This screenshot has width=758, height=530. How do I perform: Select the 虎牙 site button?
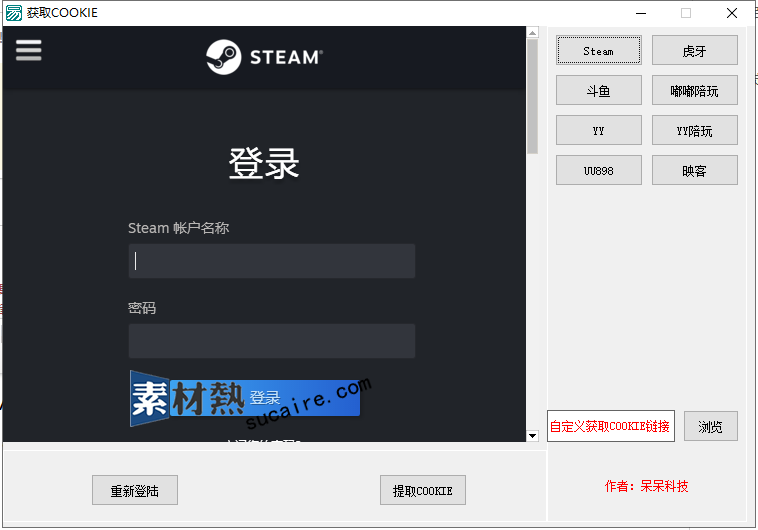(x=695, y=50)
